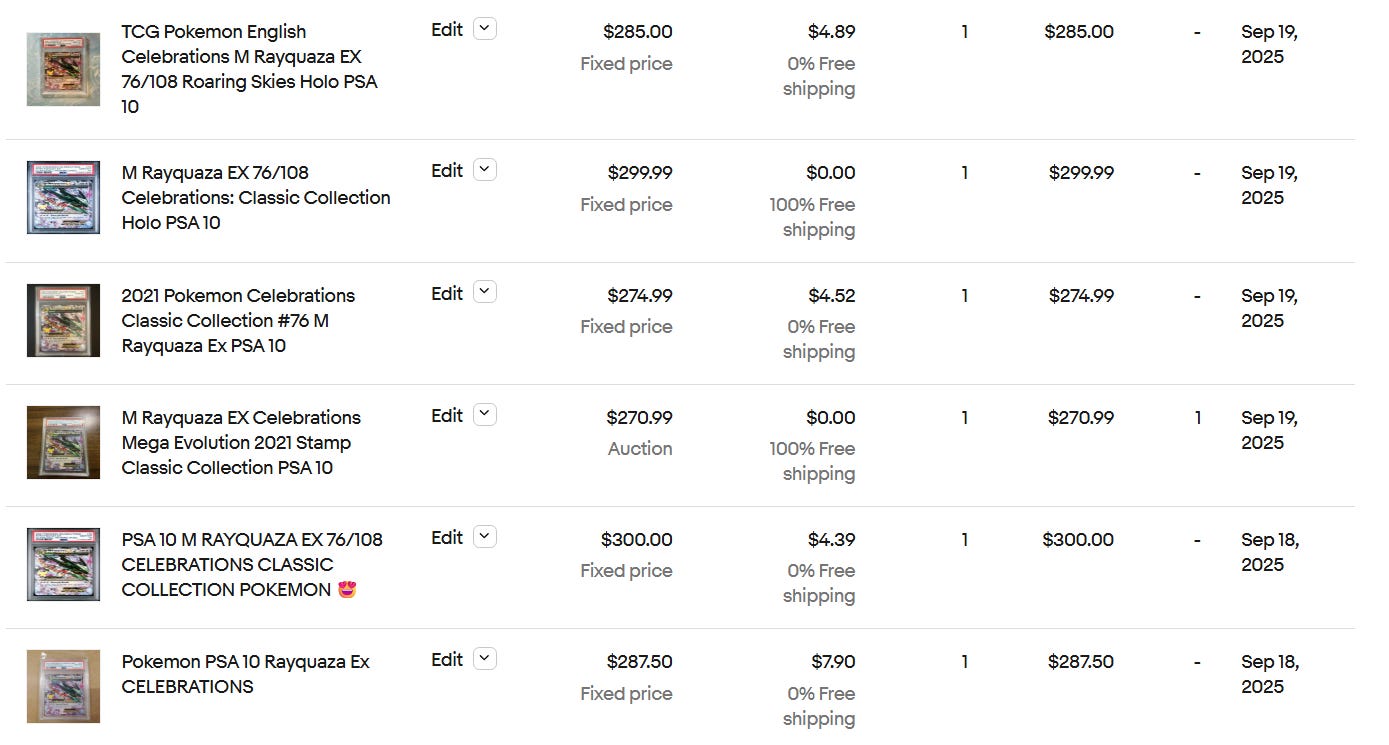The height and width of the screenshot is (745, 1389).
Task: Expand Edit dropdown arrow for $287.50 listing
Action: 485,658
